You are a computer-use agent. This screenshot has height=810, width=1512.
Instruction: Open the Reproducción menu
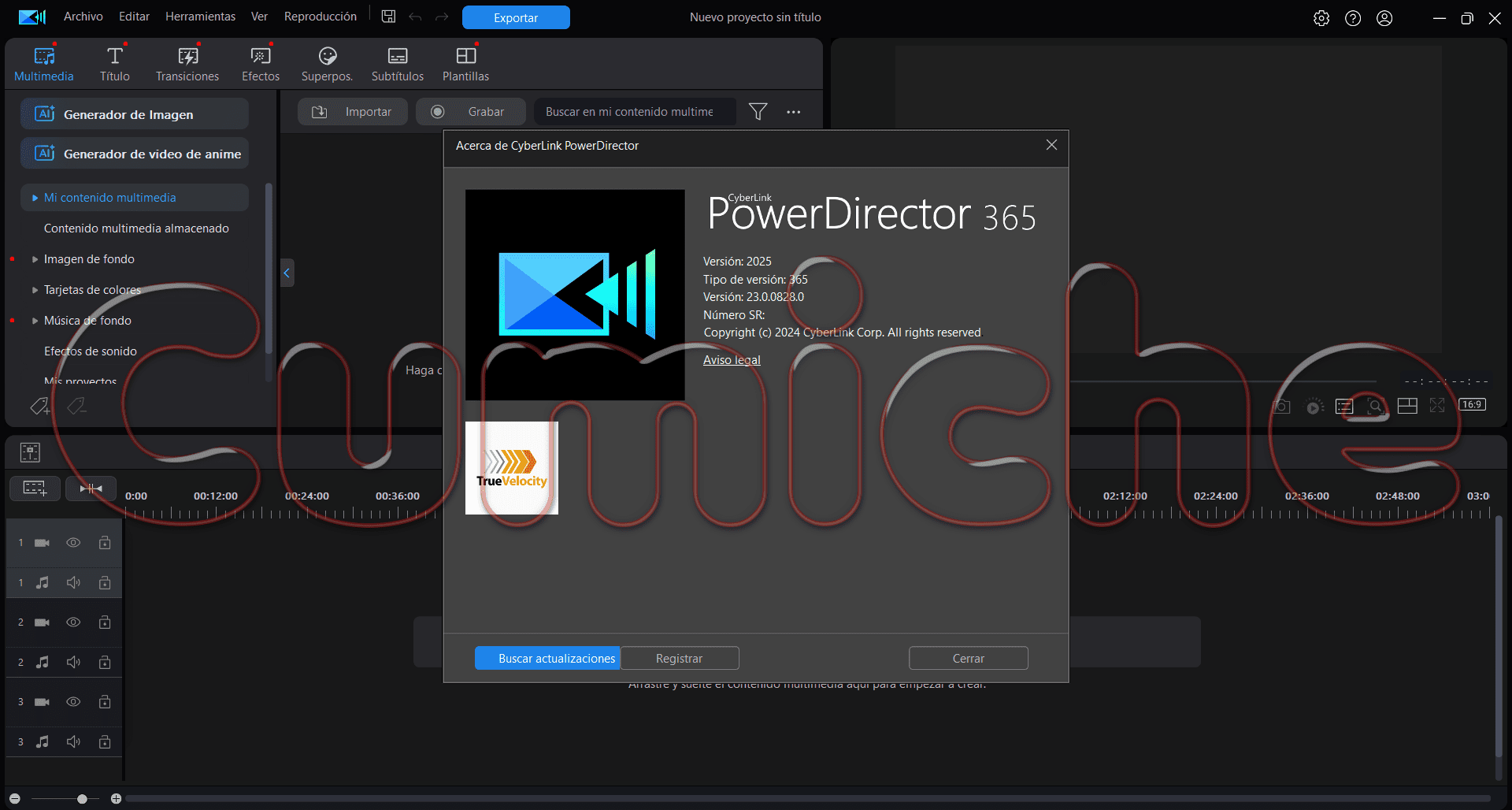(x=320, y=17)
